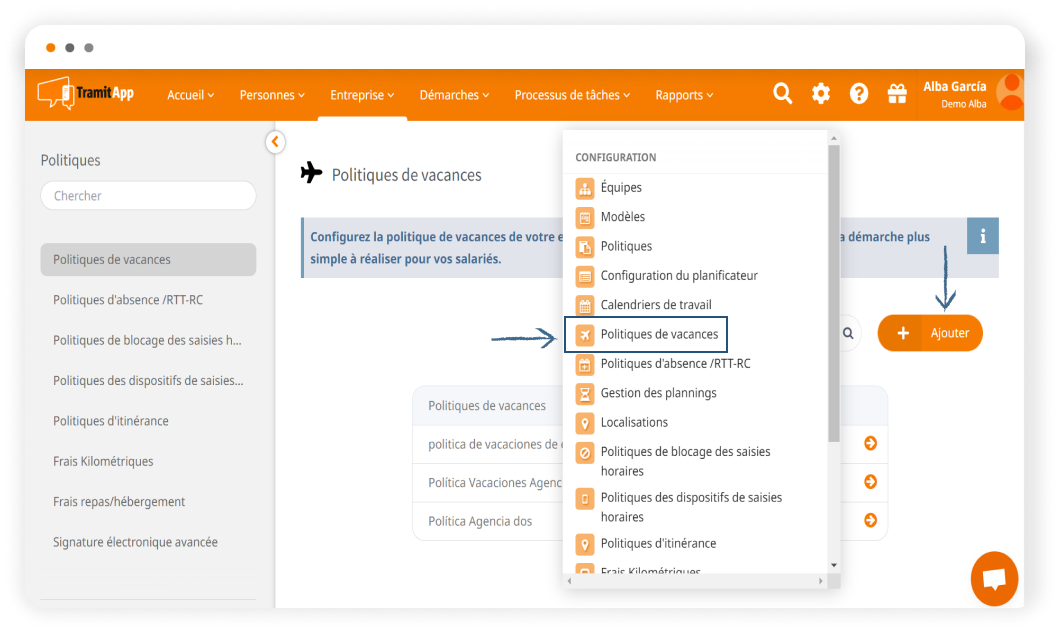Click the arrow icon for Política Agencia dos
The width and height of the screenshot is (1061, 633).
pos(870,520)
